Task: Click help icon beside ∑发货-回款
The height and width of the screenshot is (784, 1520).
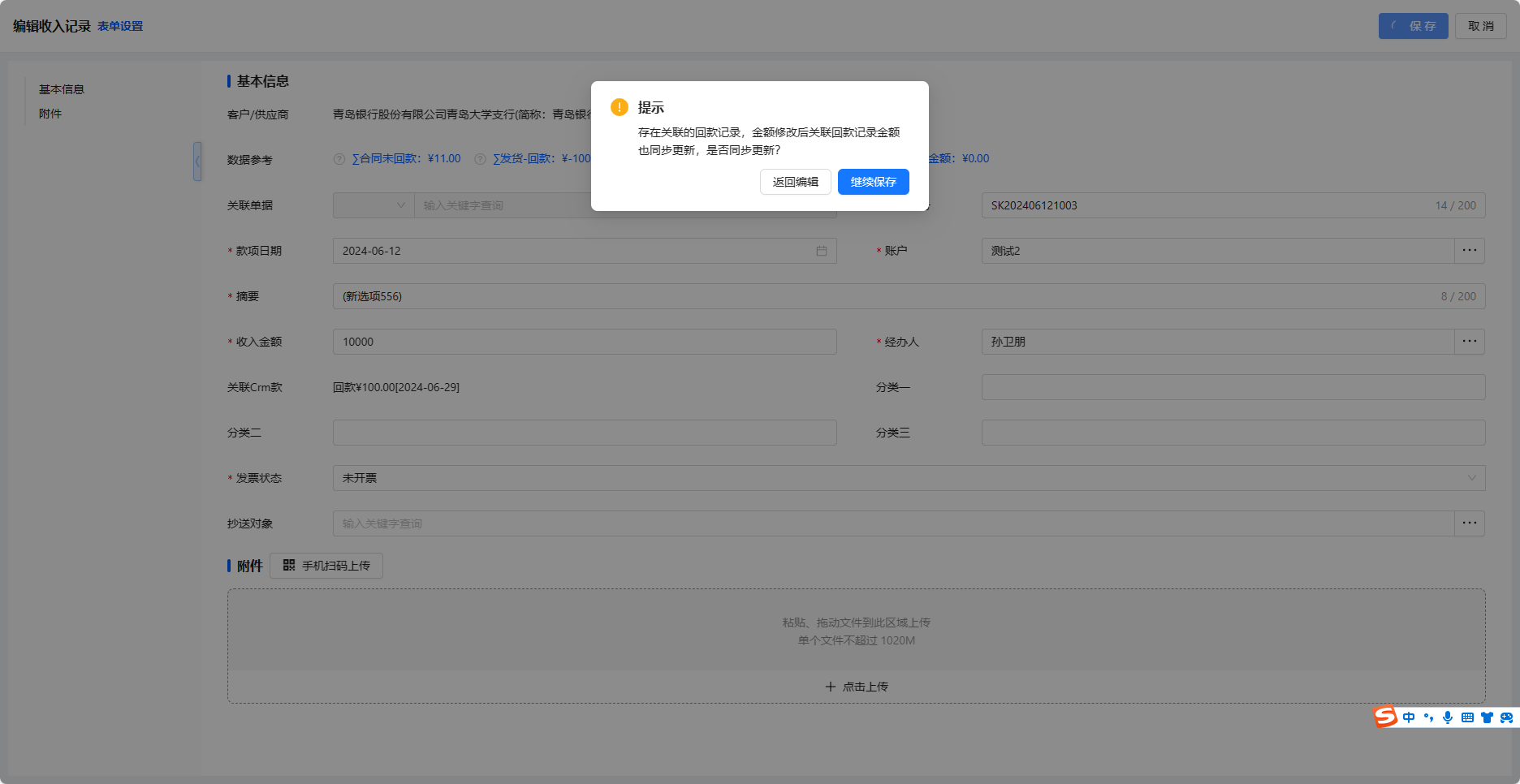Action: (480, 159)
